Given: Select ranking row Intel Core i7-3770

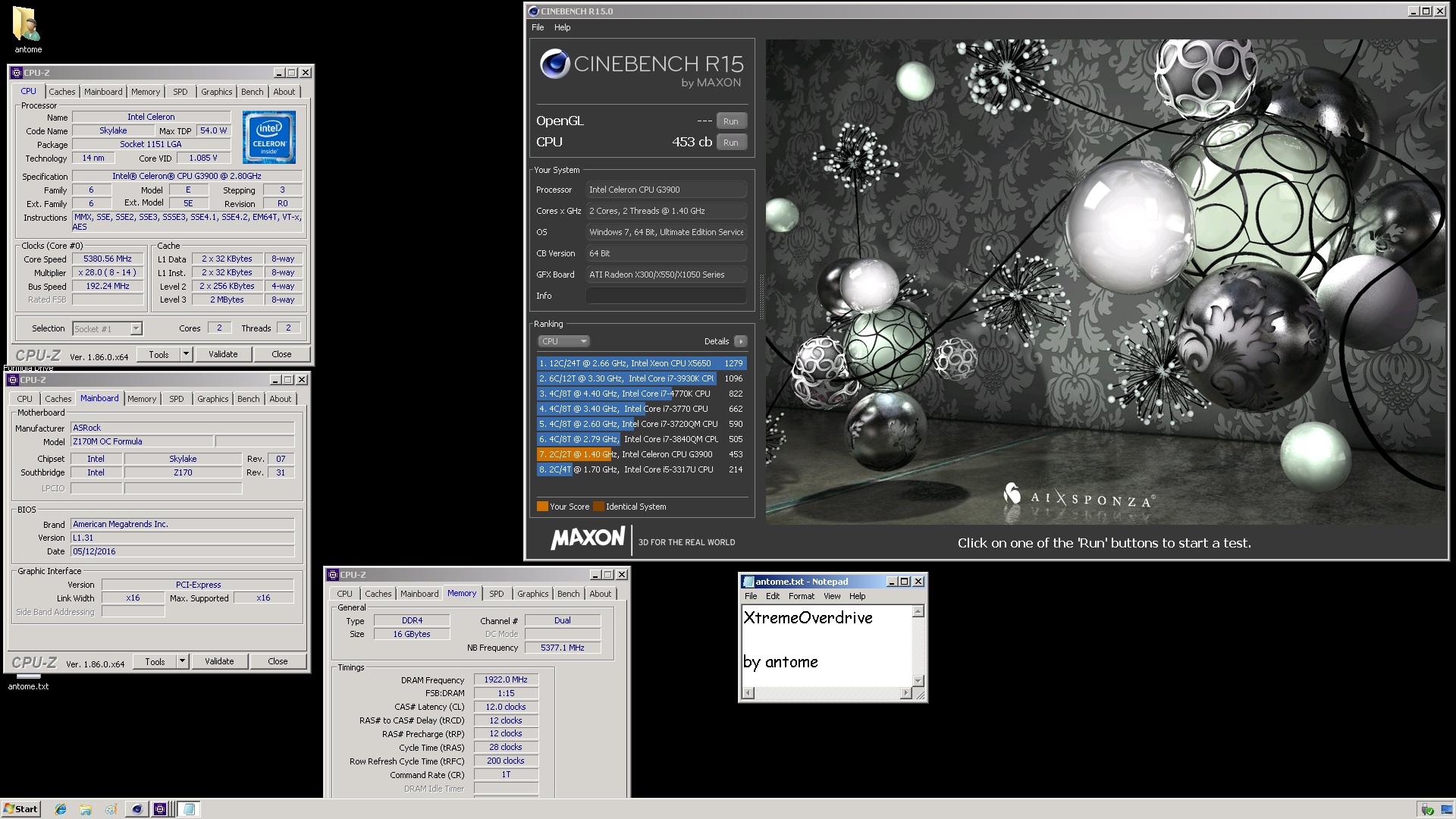Looking at the screenshot, I should coord(642,409).
